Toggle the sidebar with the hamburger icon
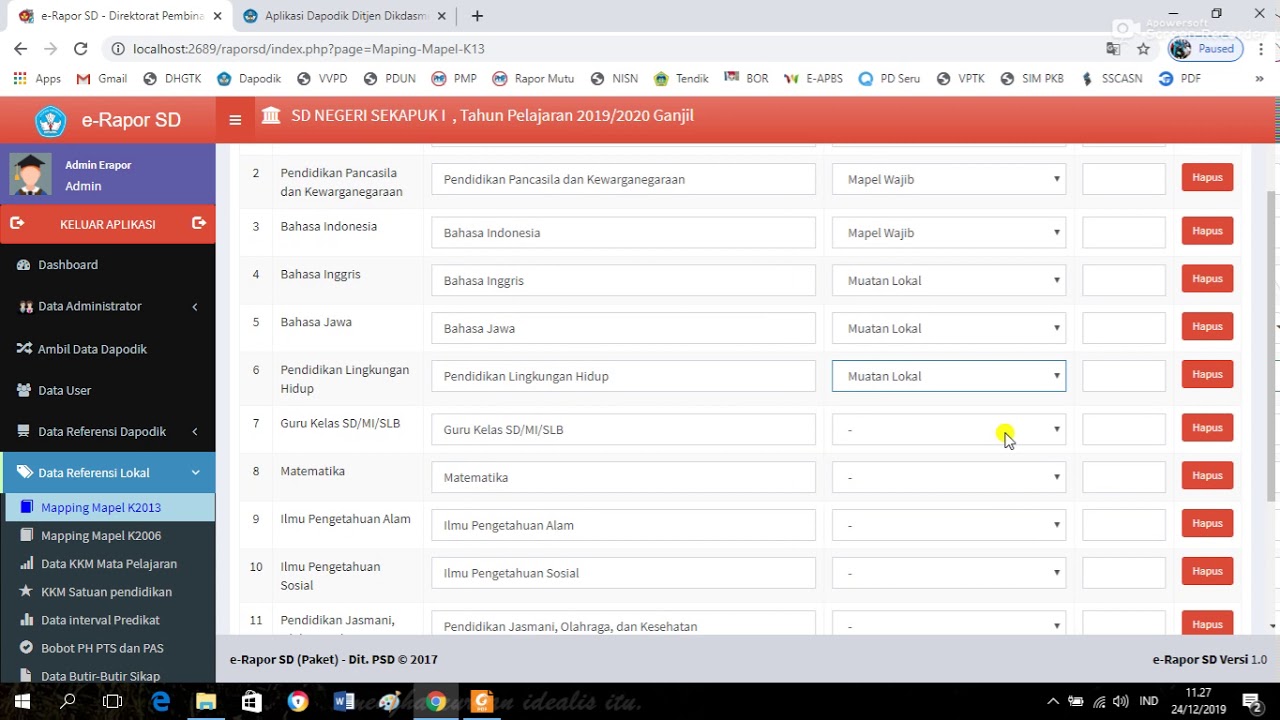The width and height of the screenshot is (1280, 720). 235,119
